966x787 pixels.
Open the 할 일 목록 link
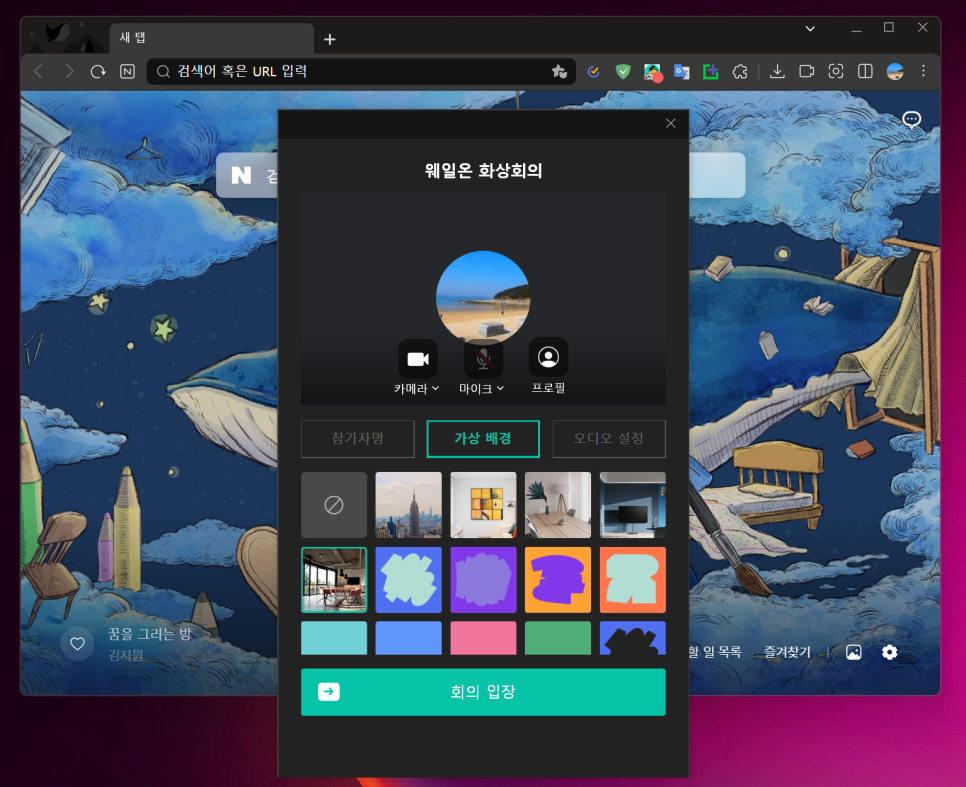coord(715,652)
